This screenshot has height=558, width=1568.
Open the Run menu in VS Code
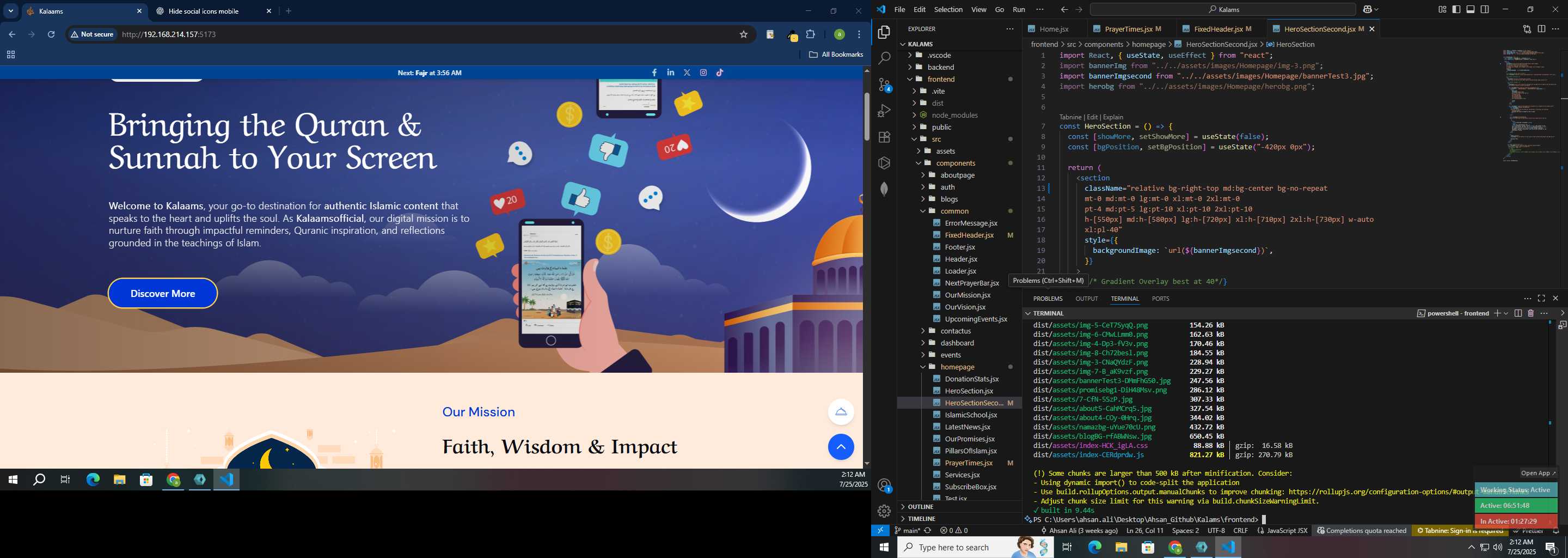[1019, 9]
